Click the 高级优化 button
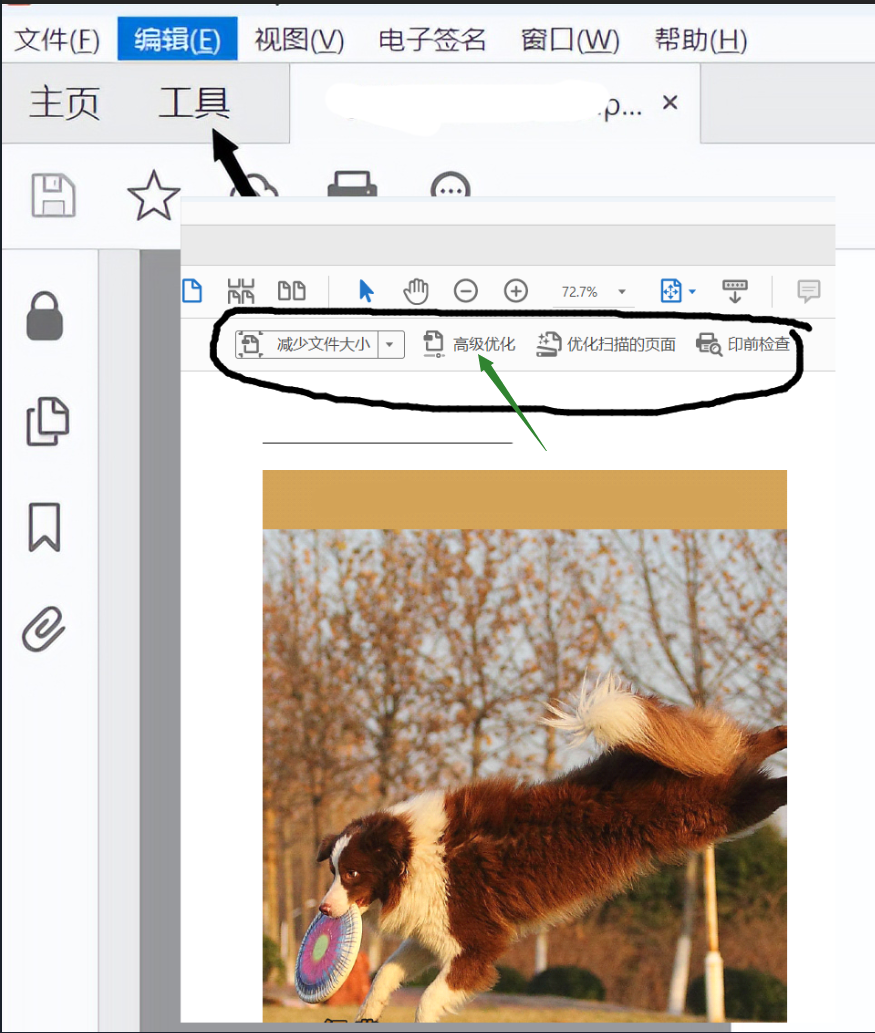 tap(468, 344)
